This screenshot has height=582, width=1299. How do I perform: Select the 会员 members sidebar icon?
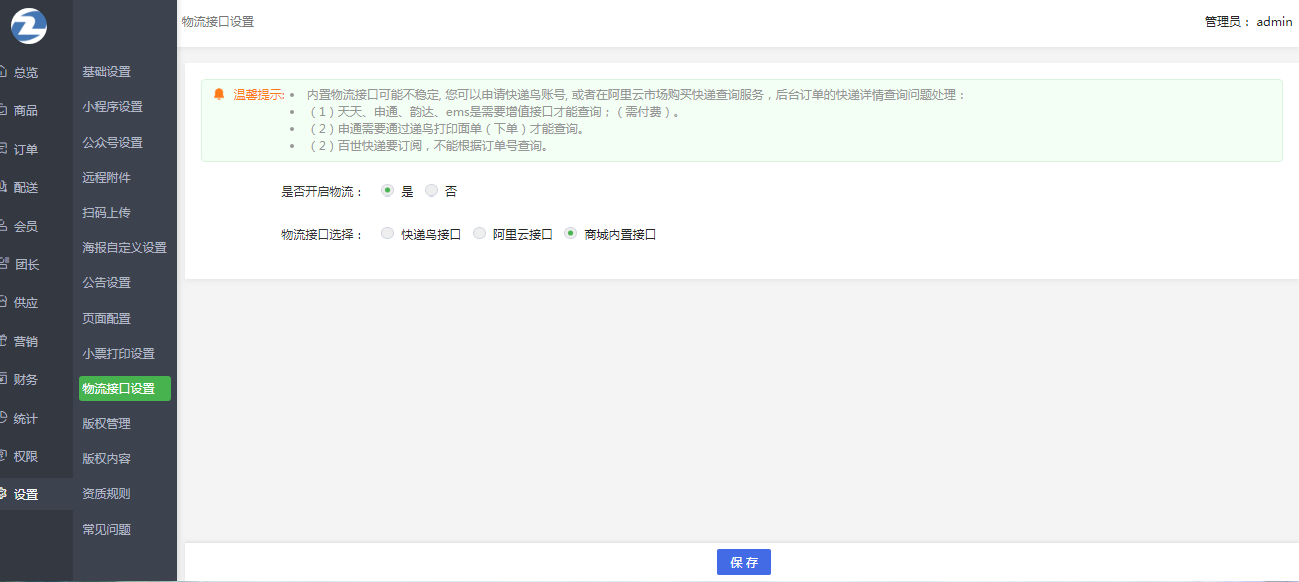[x=4, y=226]
